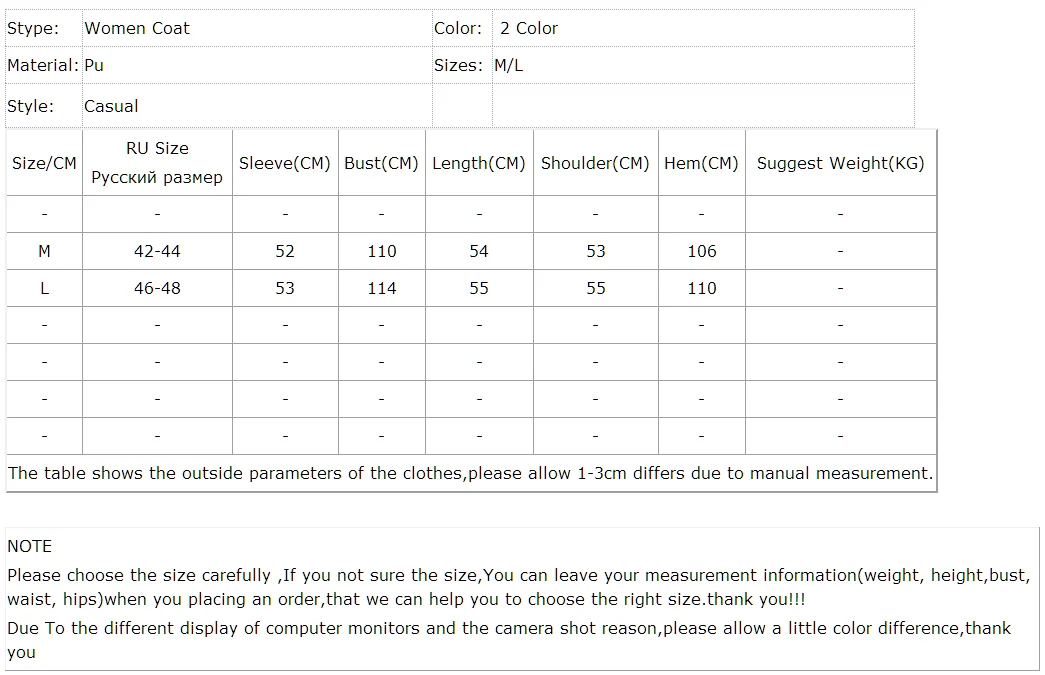Click the '42-44' RU size cell
This screenshot has height=675, width=1045.
coord(158,251)
